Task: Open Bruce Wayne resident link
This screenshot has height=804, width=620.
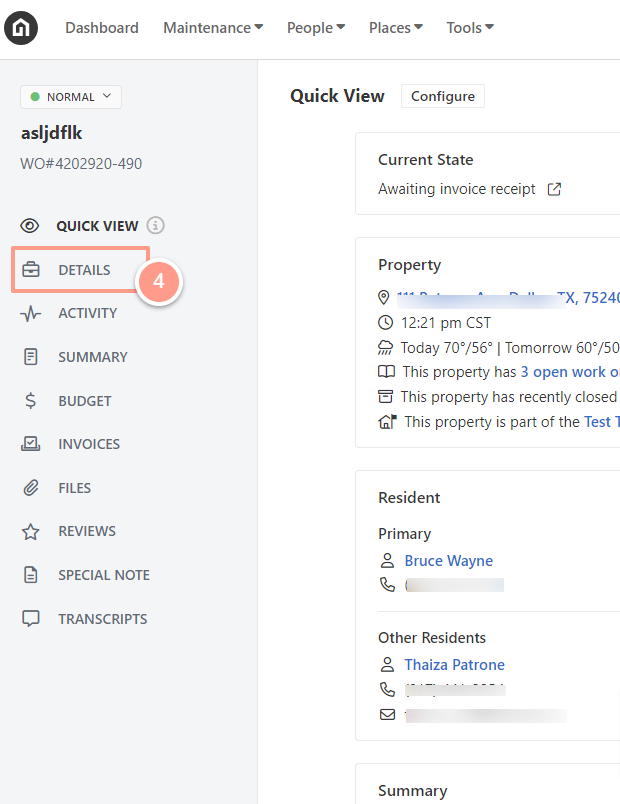Action: [449, 561]
